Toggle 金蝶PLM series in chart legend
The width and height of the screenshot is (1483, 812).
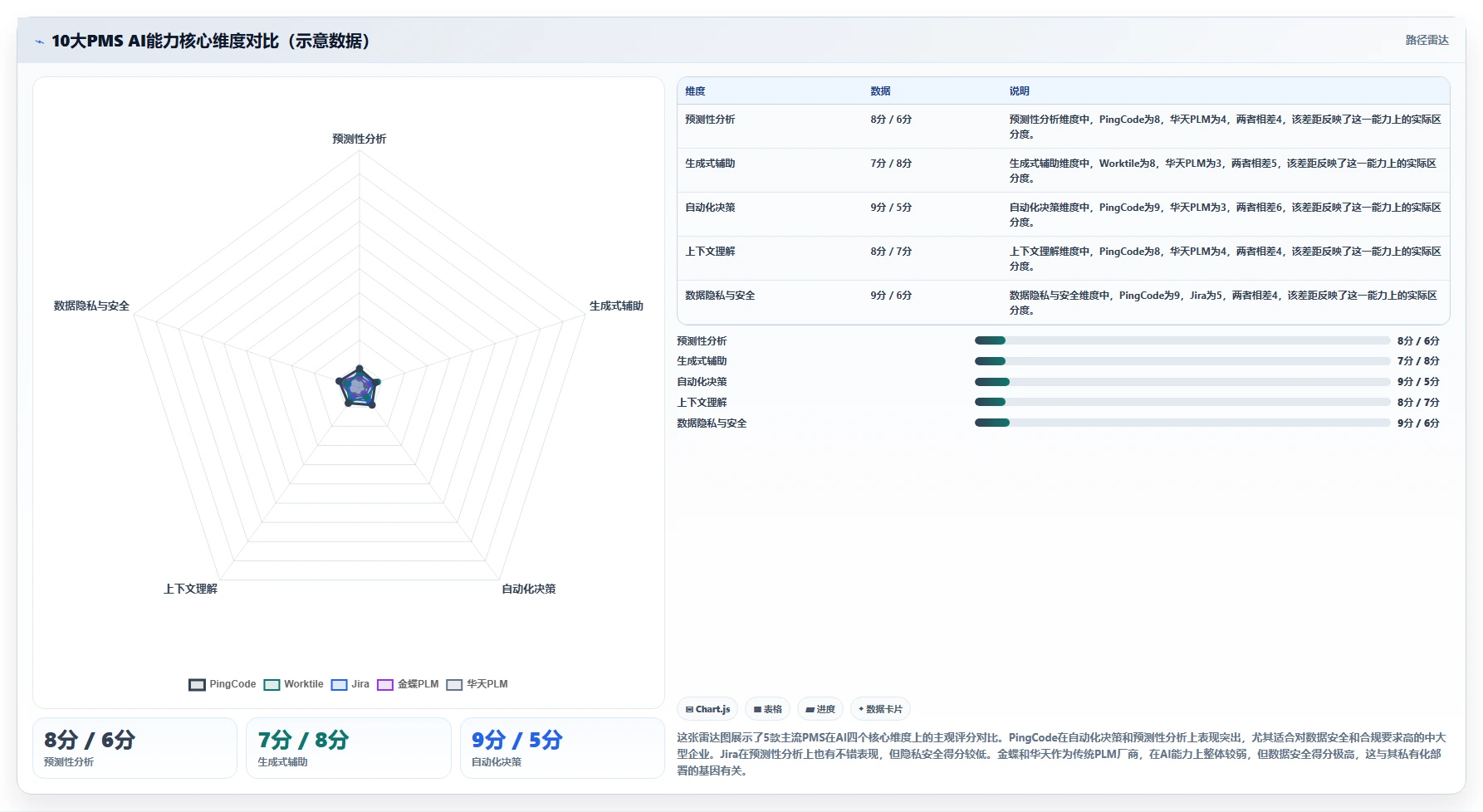click(408, 684)
